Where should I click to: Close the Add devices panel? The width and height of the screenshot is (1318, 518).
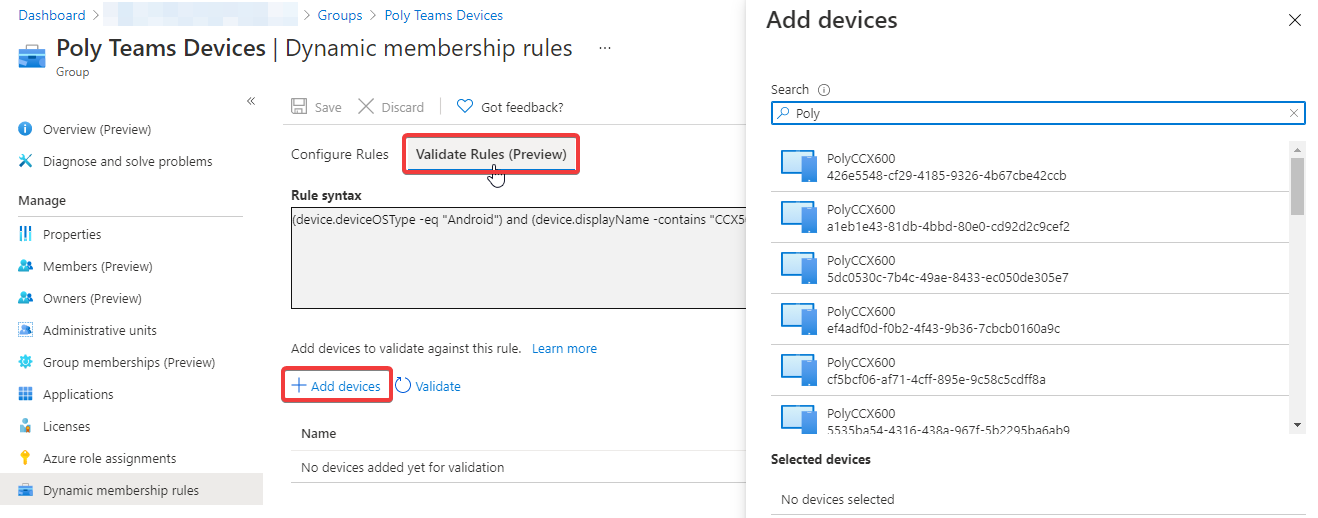click(1295, 20)
